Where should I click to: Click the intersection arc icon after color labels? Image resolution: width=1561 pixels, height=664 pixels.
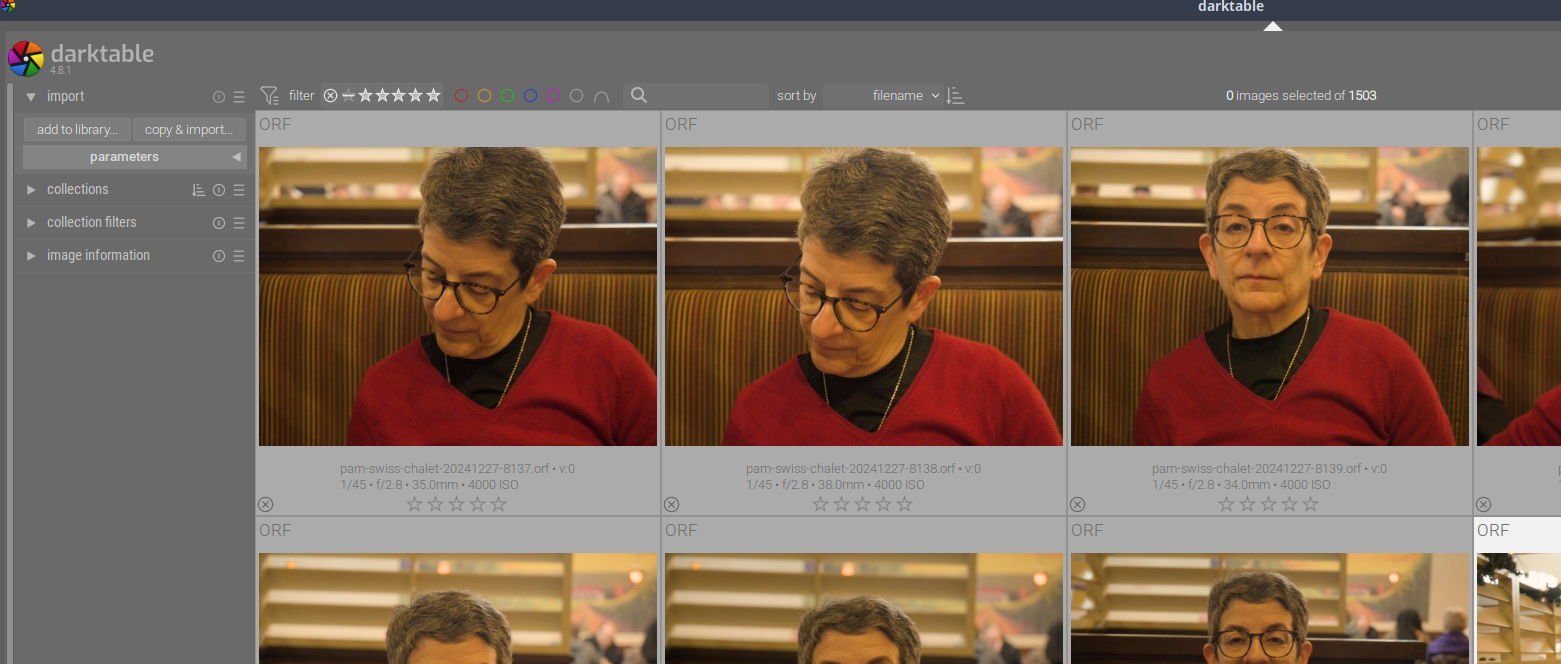point(601,95)
